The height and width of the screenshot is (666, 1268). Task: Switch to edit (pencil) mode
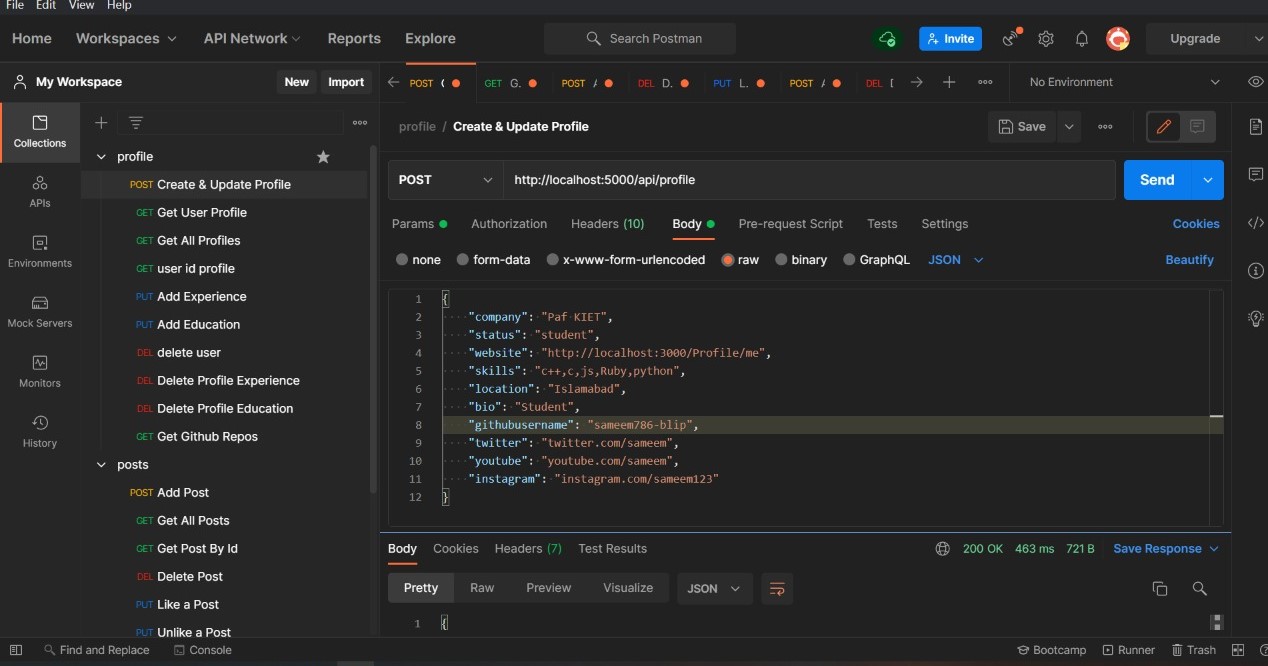[x=1164, y=127]
